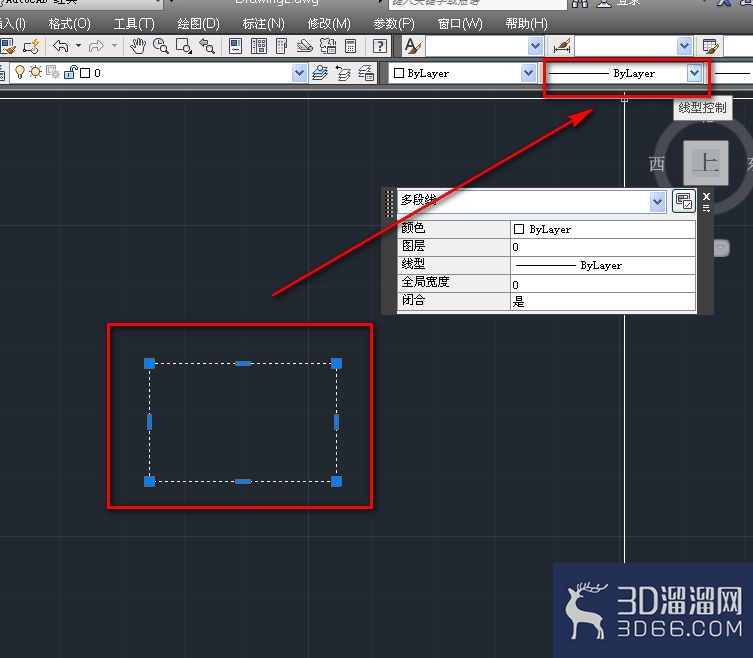This screenshot has width=753, height=658.
Task: Open the DesignCenter icon
Action: pyautogui.click(x=258, y=47)
